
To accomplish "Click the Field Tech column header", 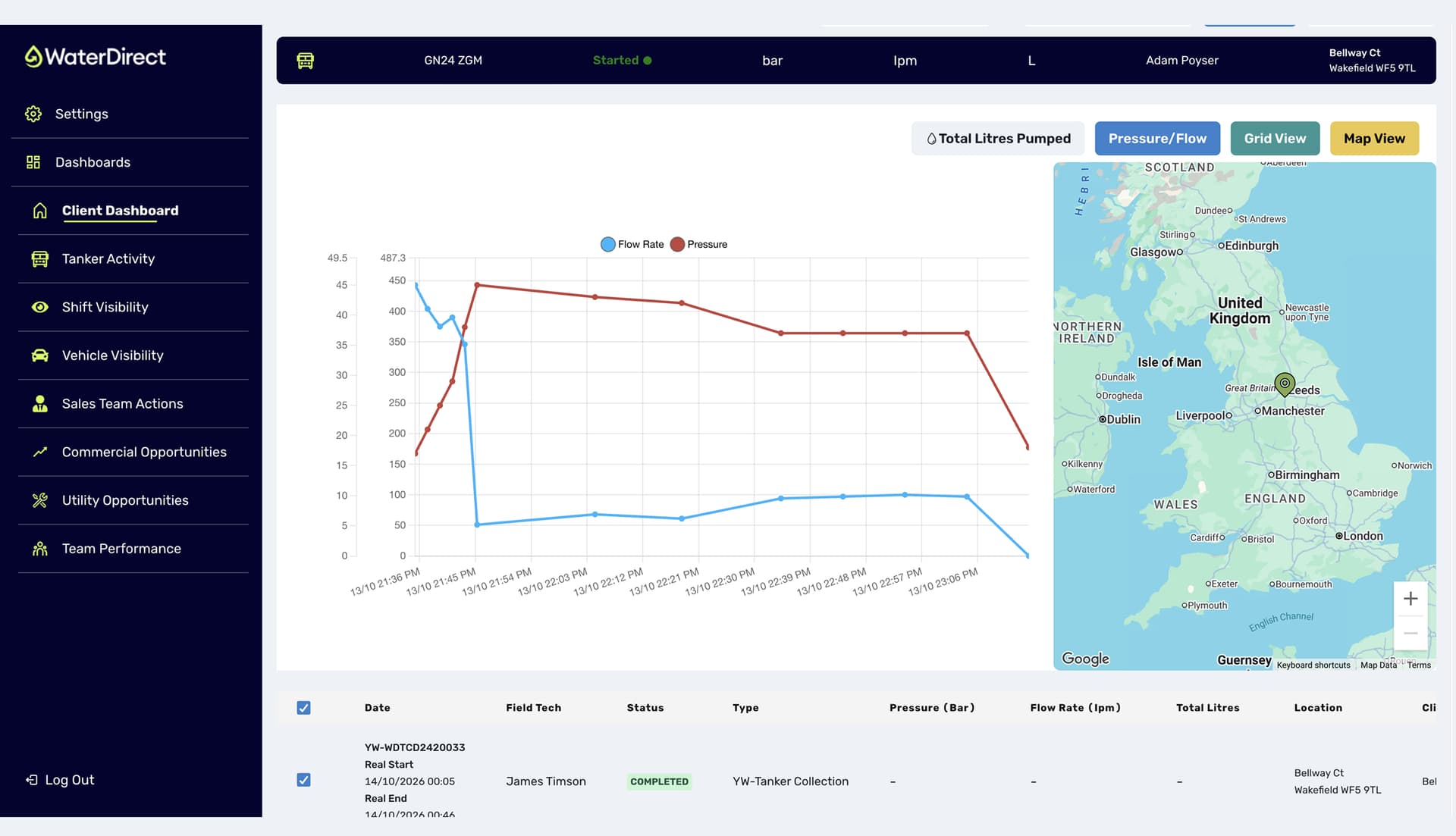I will [x=534, y=708].
